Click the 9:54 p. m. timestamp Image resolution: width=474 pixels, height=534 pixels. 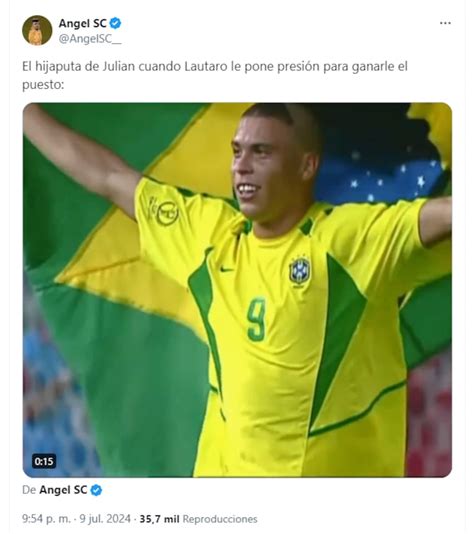pyautogui.click(x=47, y=519)
